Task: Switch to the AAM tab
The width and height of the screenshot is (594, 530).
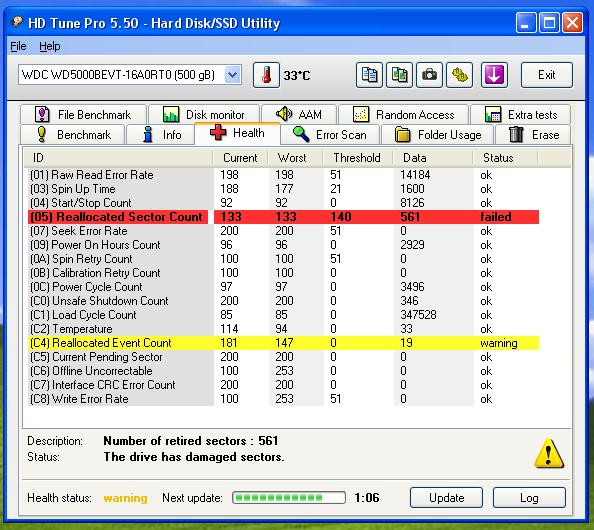Action: [x=299, y=114]
